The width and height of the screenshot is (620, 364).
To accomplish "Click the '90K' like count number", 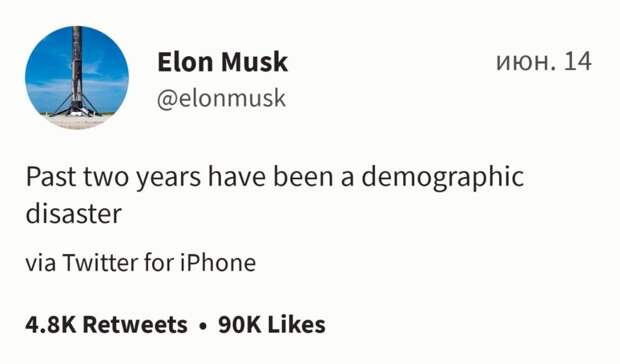I will click(x=240, y=325).
